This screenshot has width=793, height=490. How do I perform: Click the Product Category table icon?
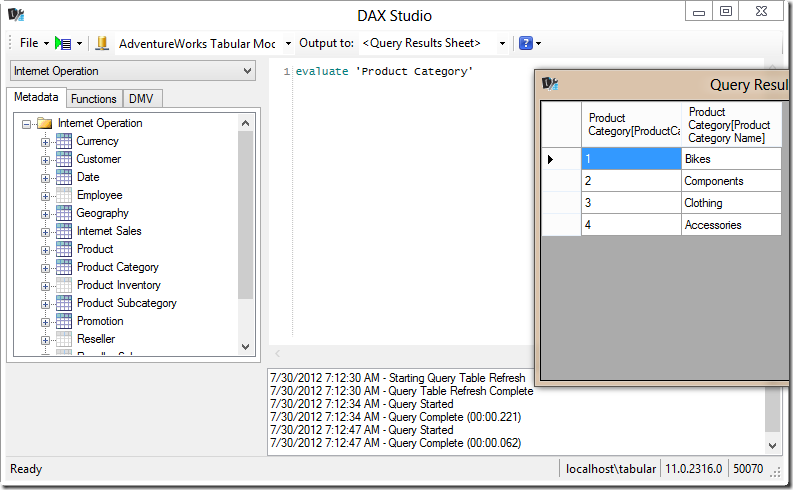pos(64,267)
